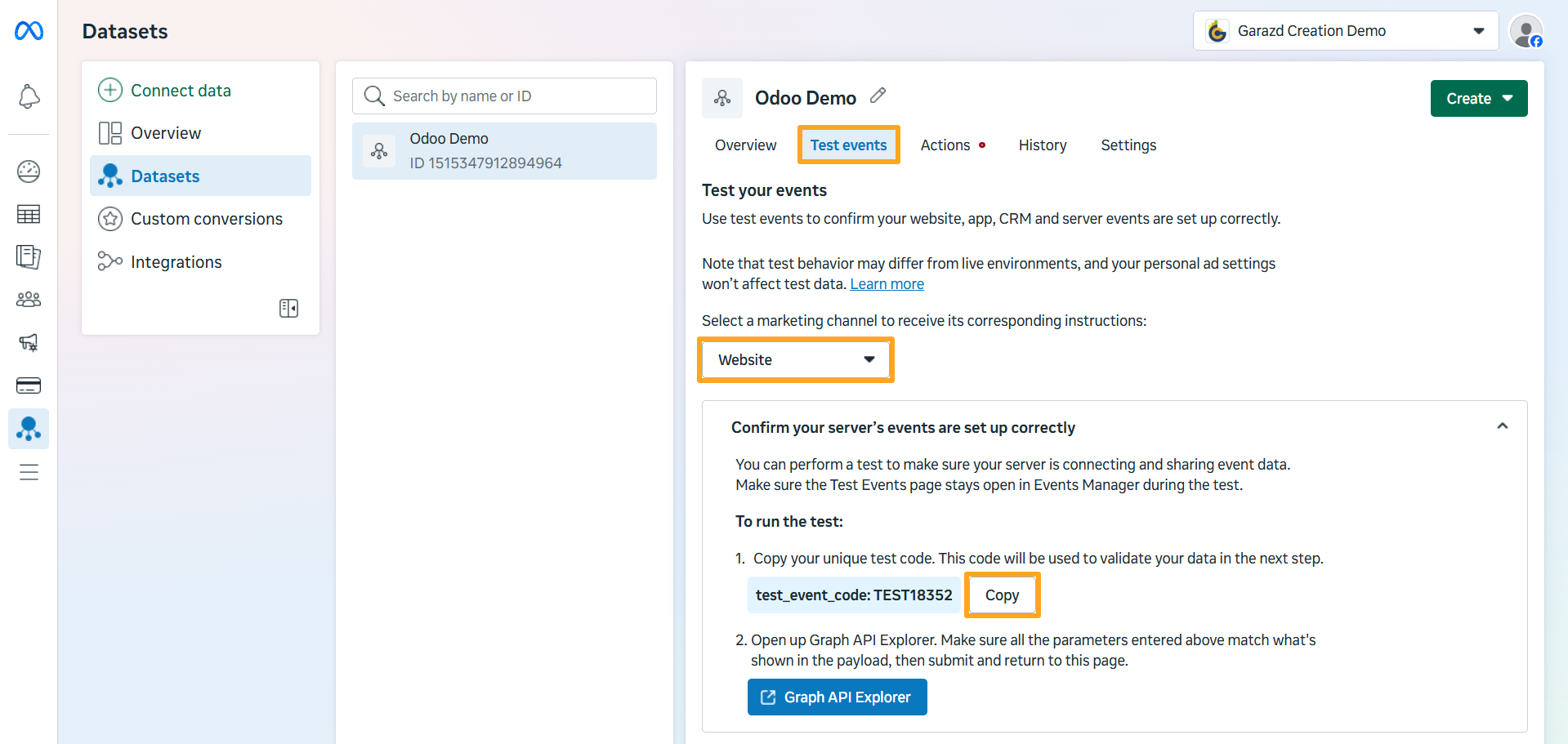Copy the test event code
Image resolution: width=1568 pixels, height=744 pixels.
pyautogui.click(x=1002, y=595)
